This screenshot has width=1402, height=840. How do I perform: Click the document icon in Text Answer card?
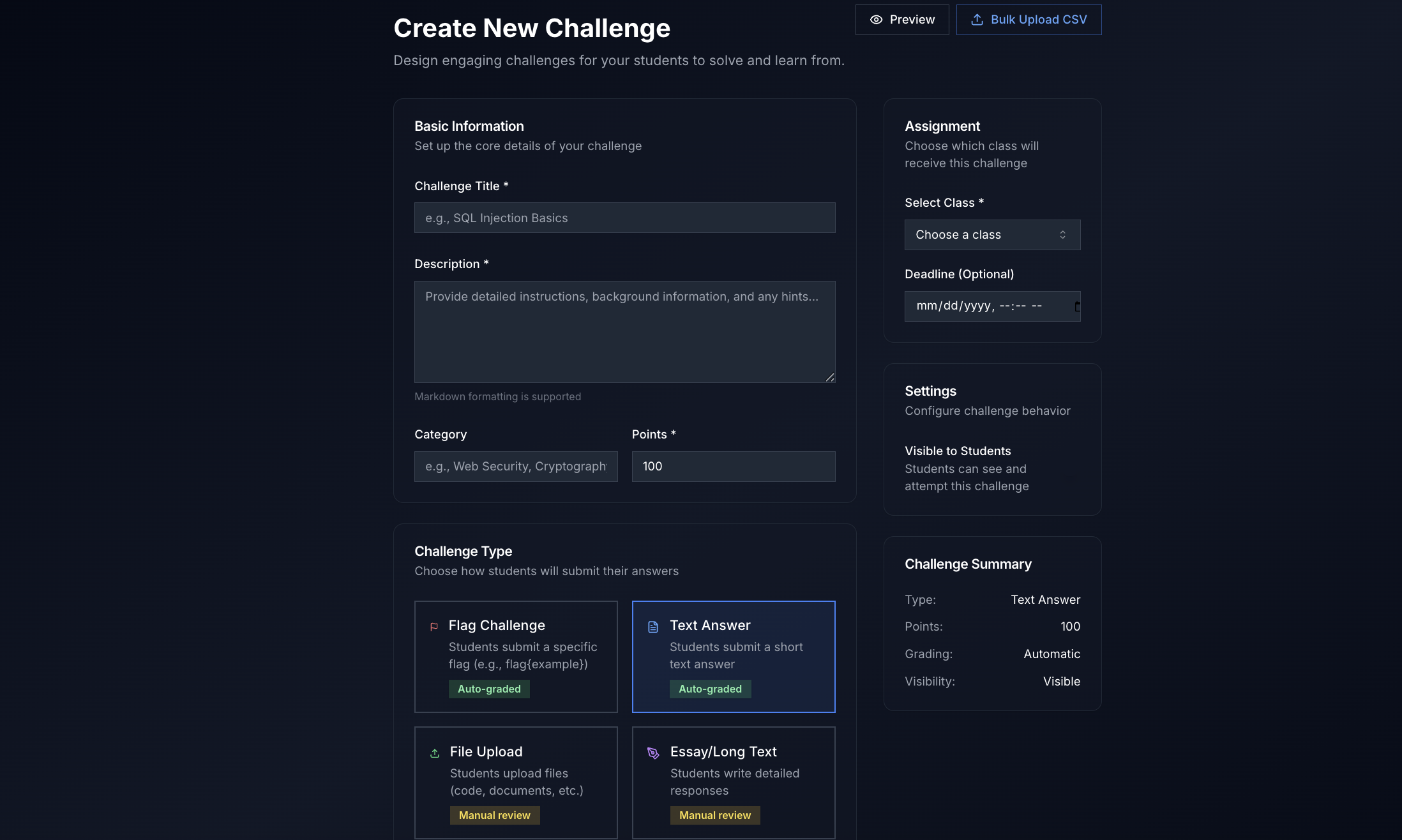click(653, 627)
